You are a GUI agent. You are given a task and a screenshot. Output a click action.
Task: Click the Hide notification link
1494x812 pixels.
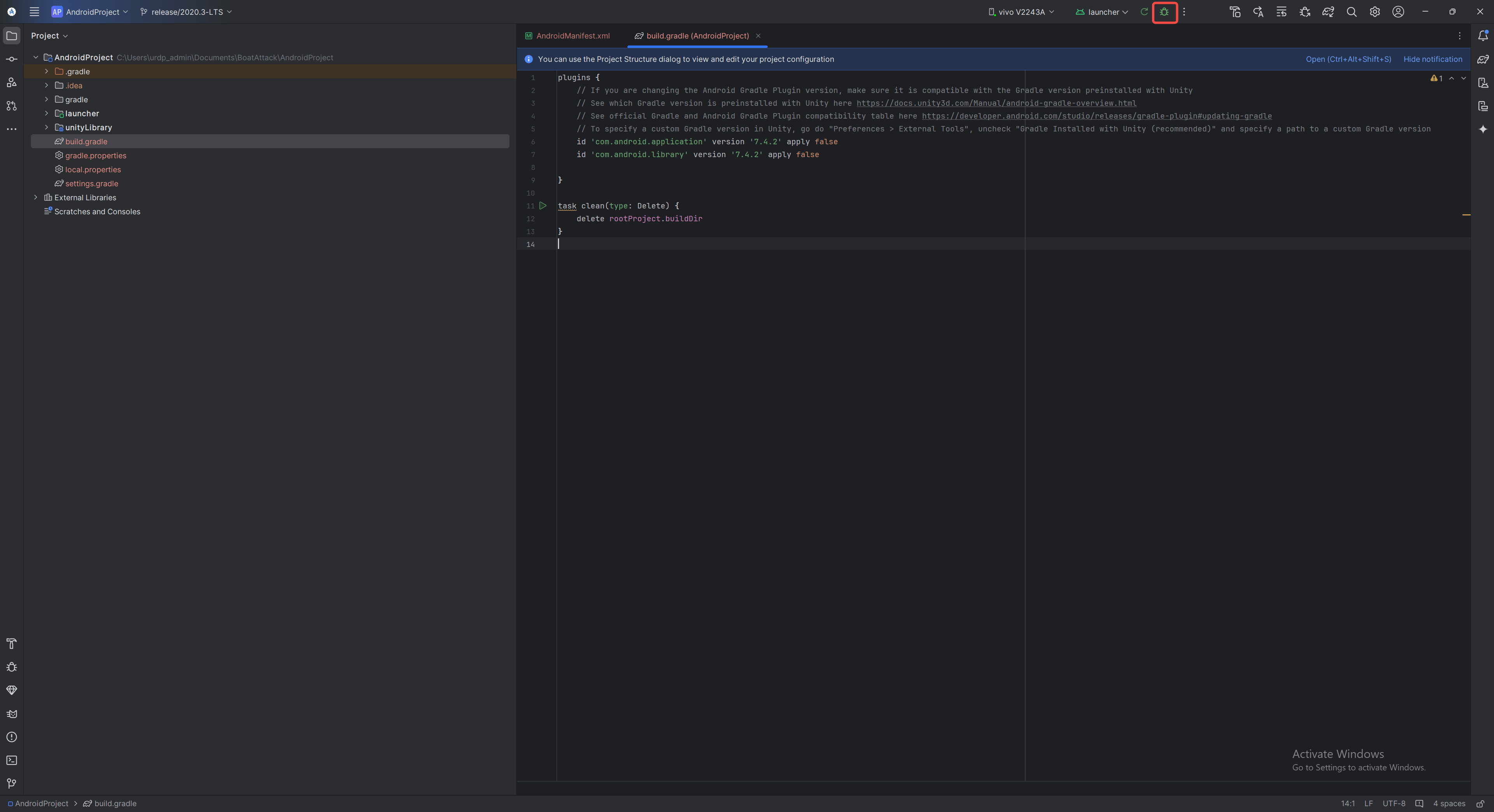click(1433, 59)
